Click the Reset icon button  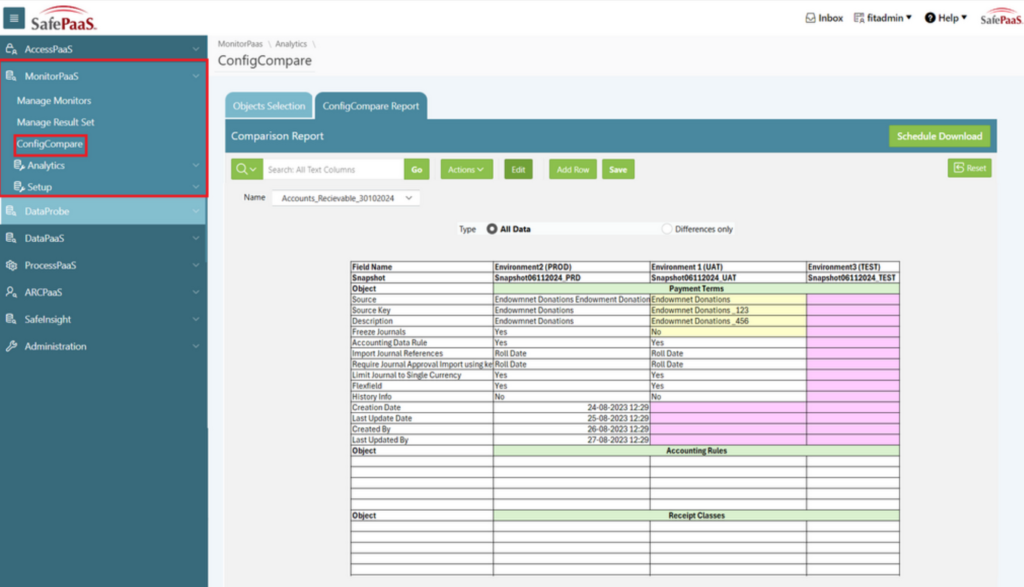click(x=970, y=168)
